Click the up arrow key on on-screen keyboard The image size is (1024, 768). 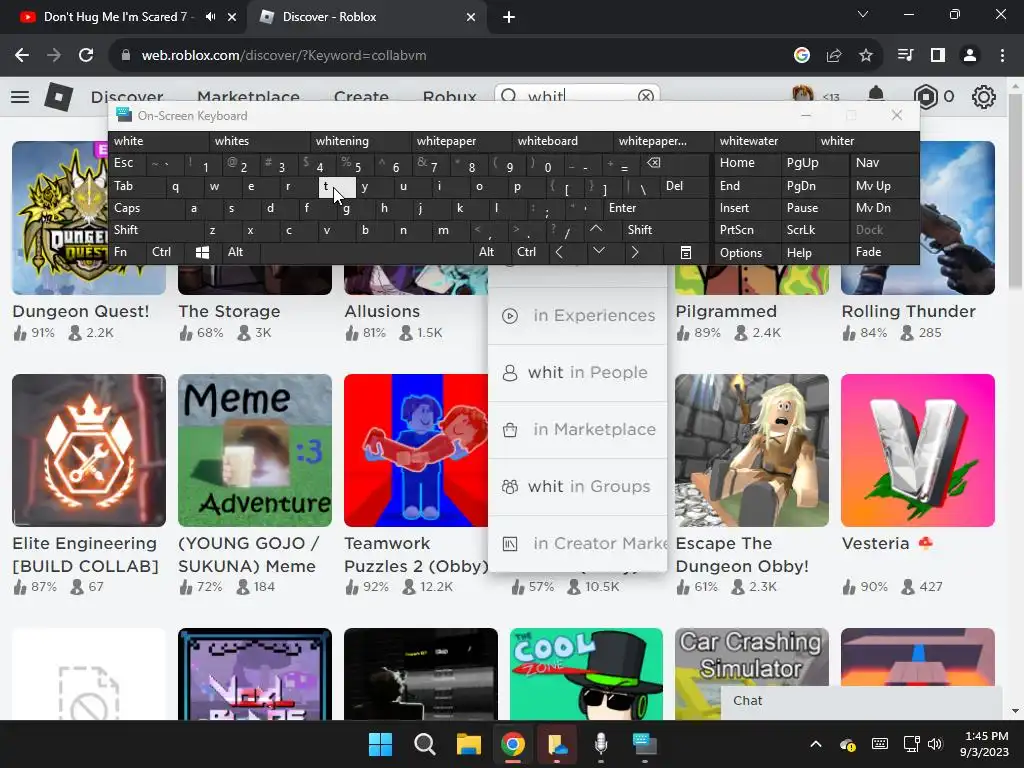596,229
